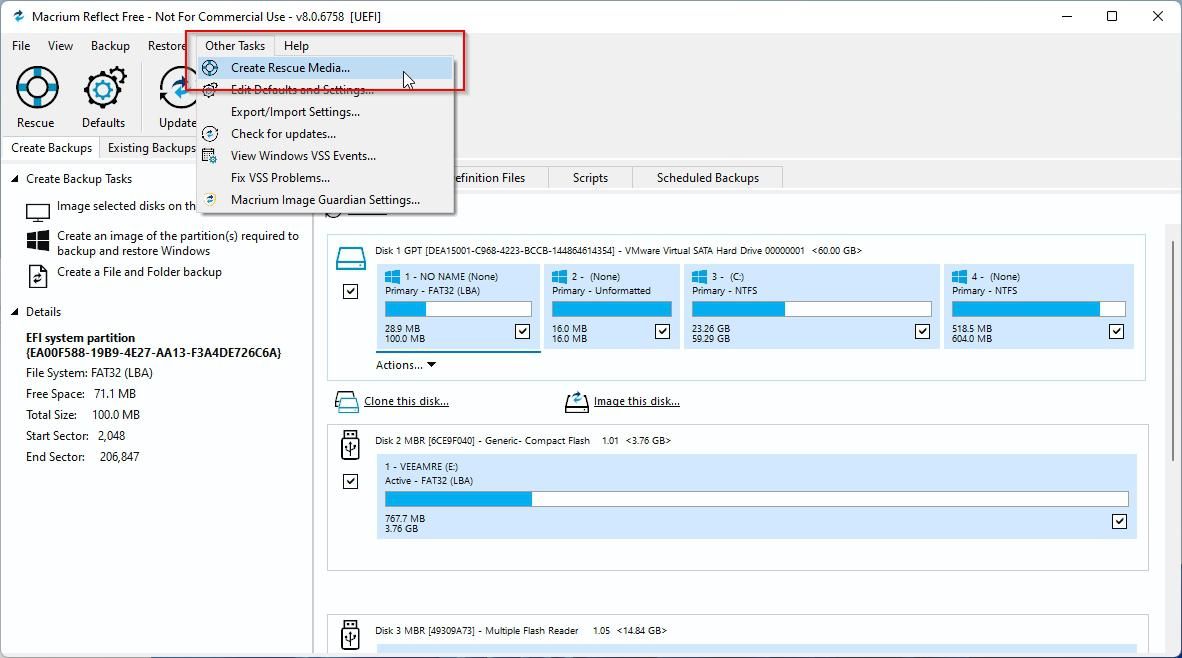Click the monitor icon for Image selected disks
The width and height of the screenshot is (1182, 658).
tap(38, 213)
